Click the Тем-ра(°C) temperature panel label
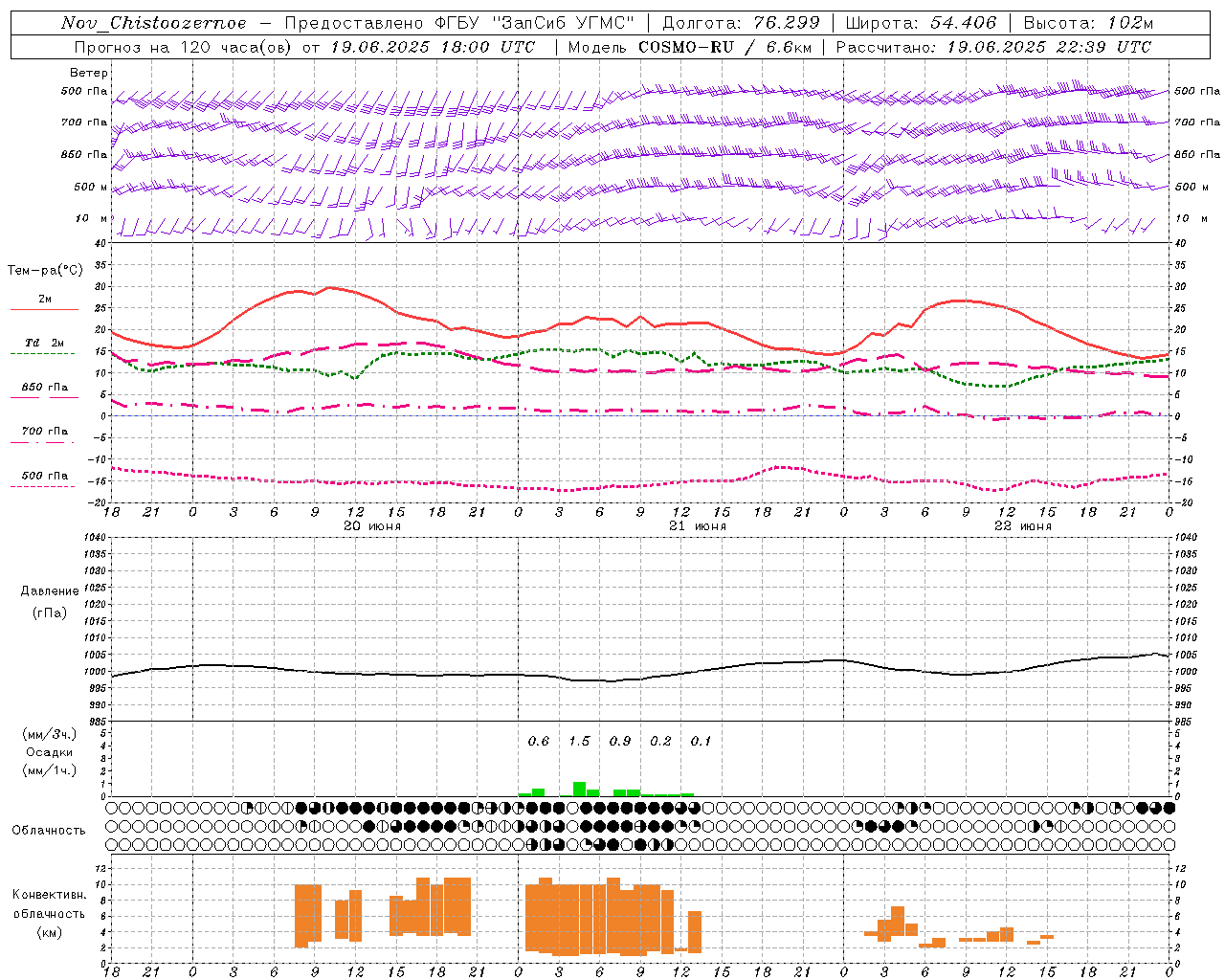Image resolution: width=1225 pixels, height=980 pixels. pyautogui.click(x=45, y=271)
